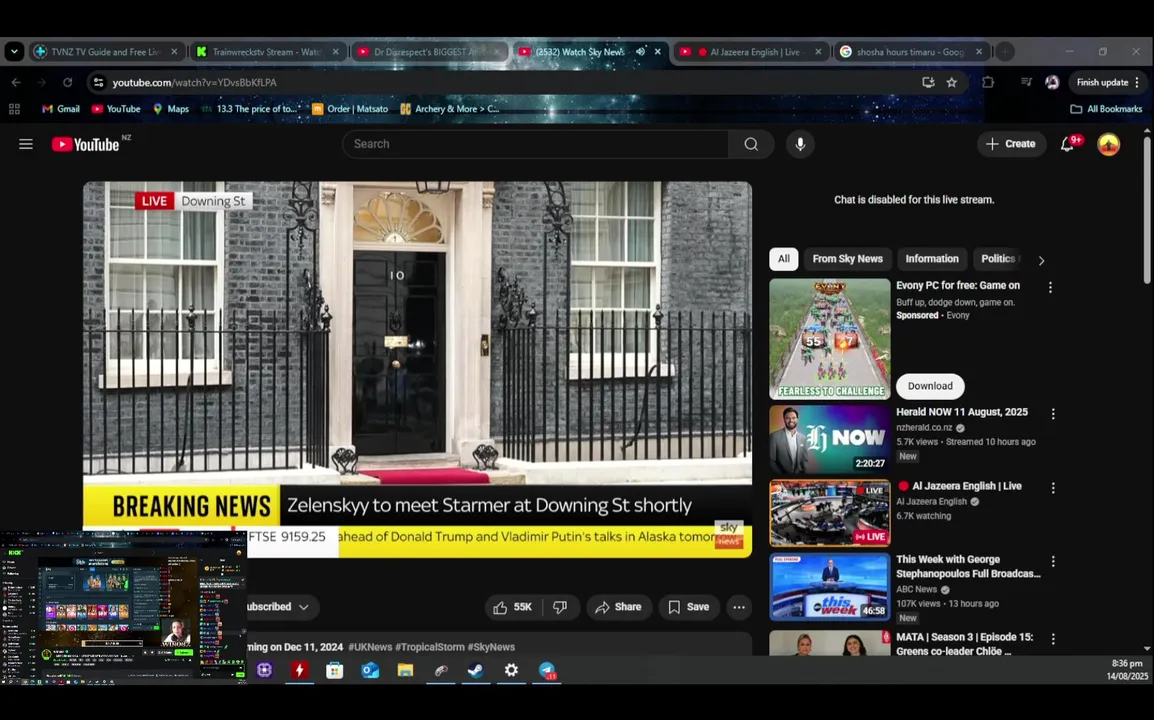Screen dimensions: 1154x720
Task: Open the YouTube guide hamburger menu
Action: [x=26, y=144]
